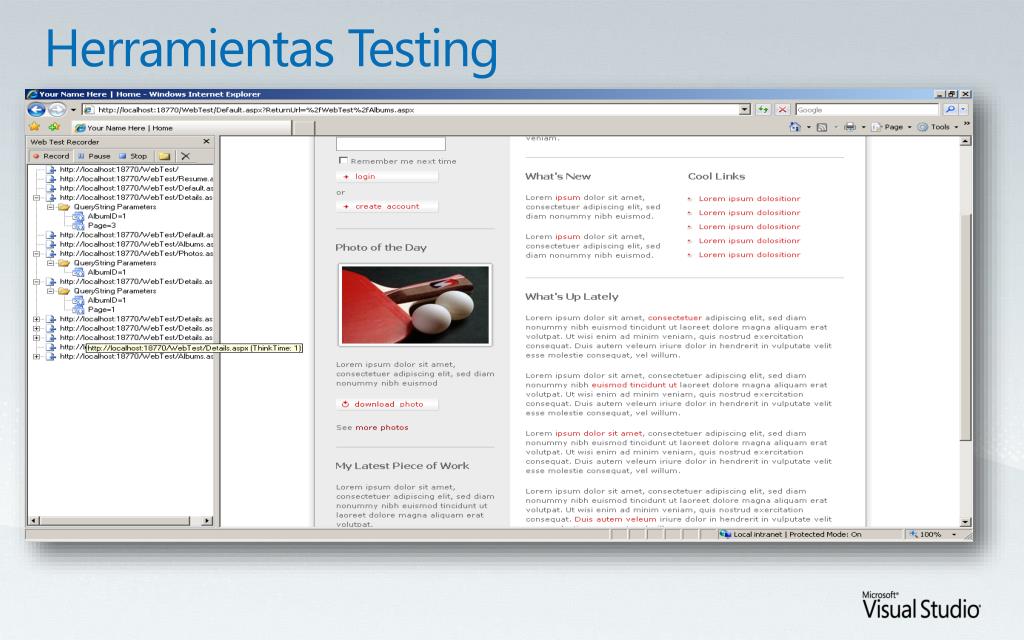1024x640 pixels.
Task: Click the Record button in the recorder
Action: pos(51,156)
